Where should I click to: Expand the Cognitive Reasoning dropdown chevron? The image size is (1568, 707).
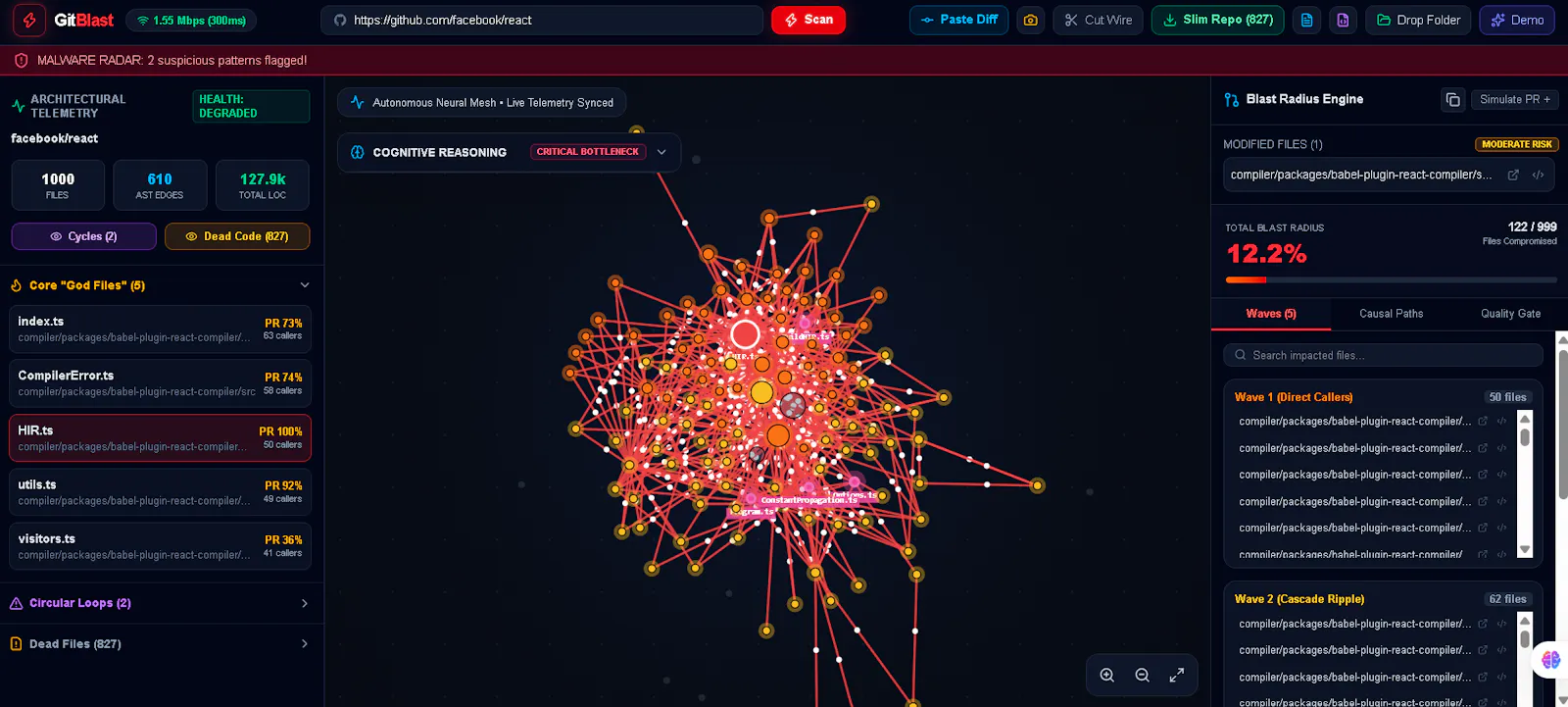pyautogui.click(x=661, y=152)
